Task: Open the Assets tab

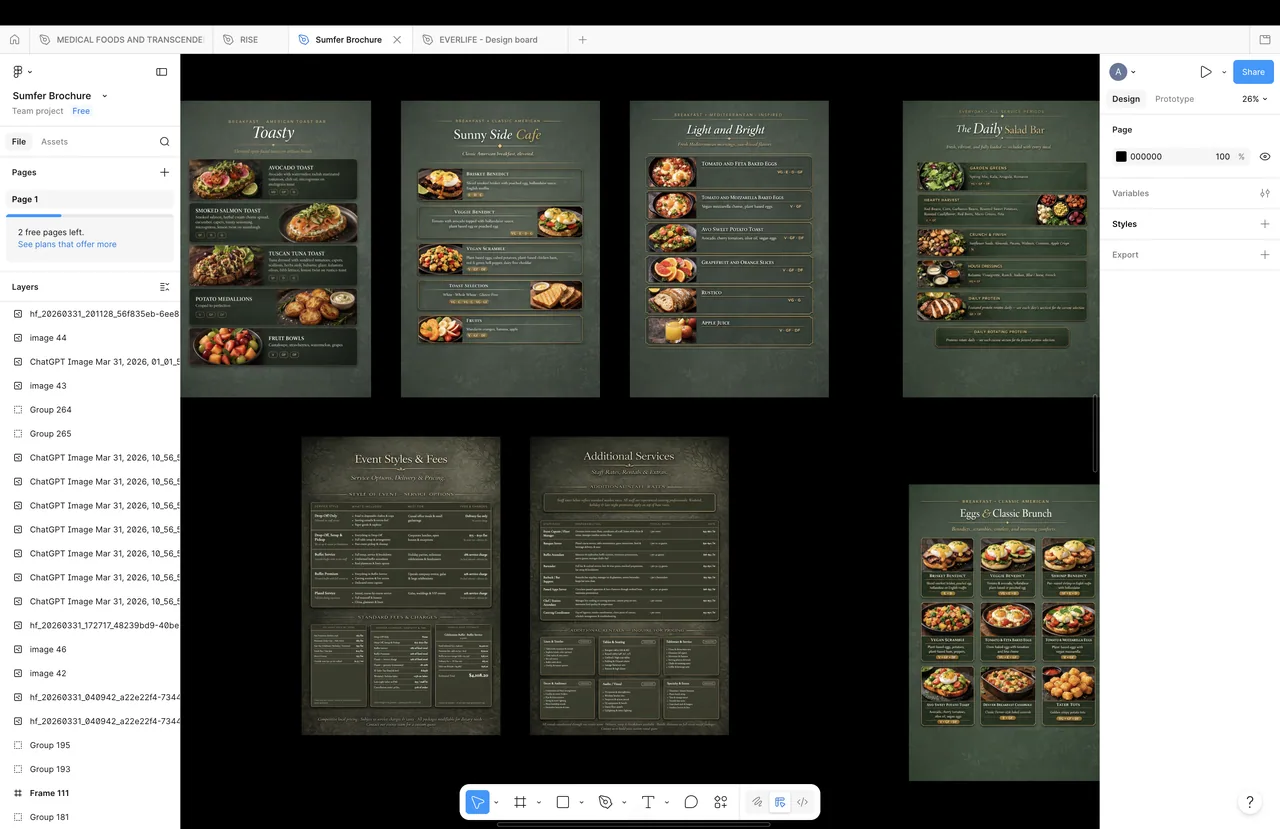Action: [x=54, y=142]
